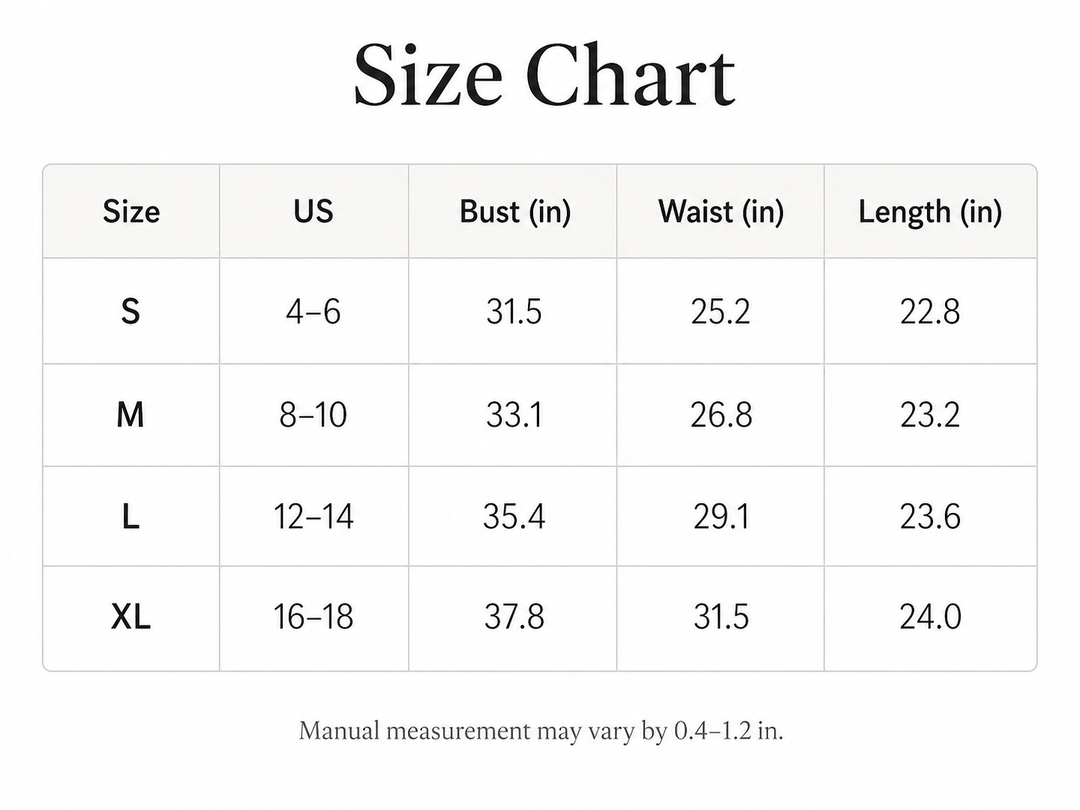Click the 29.1 waist value

click(x=720, y=516)
